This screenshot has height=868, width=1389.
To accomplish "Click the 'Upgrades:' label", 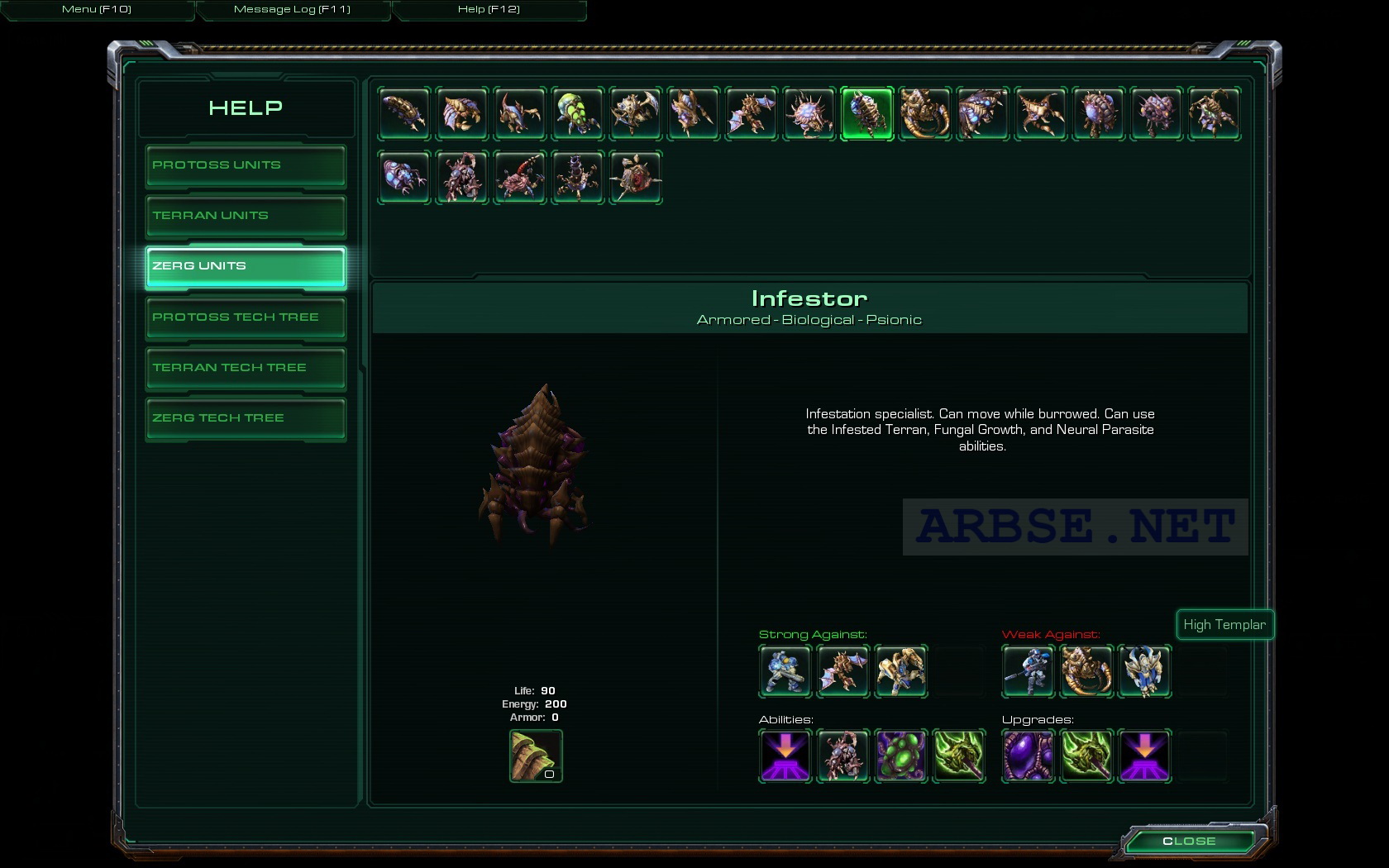I will click(1038, 720).
